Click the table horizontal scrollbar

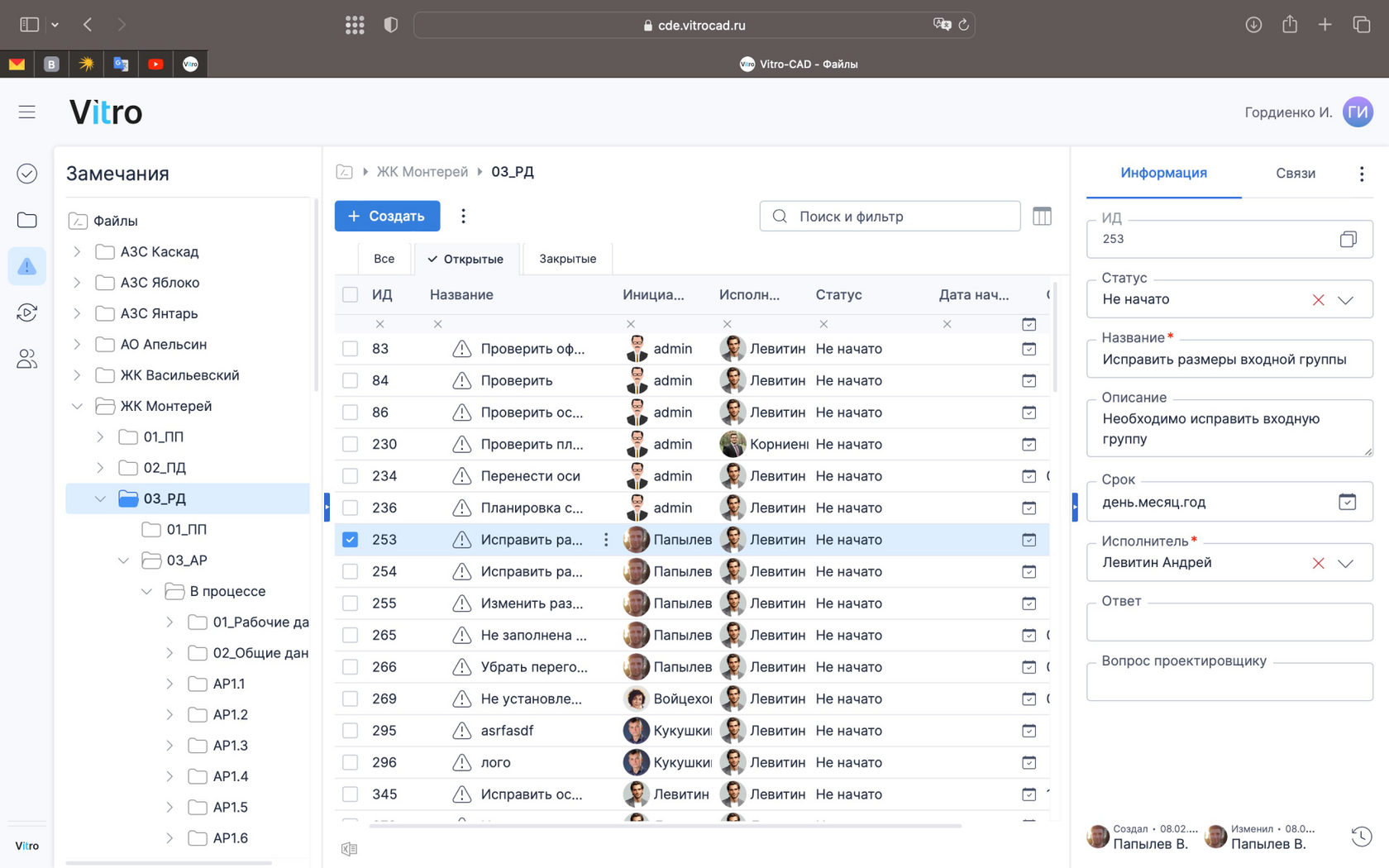point(666,825)
